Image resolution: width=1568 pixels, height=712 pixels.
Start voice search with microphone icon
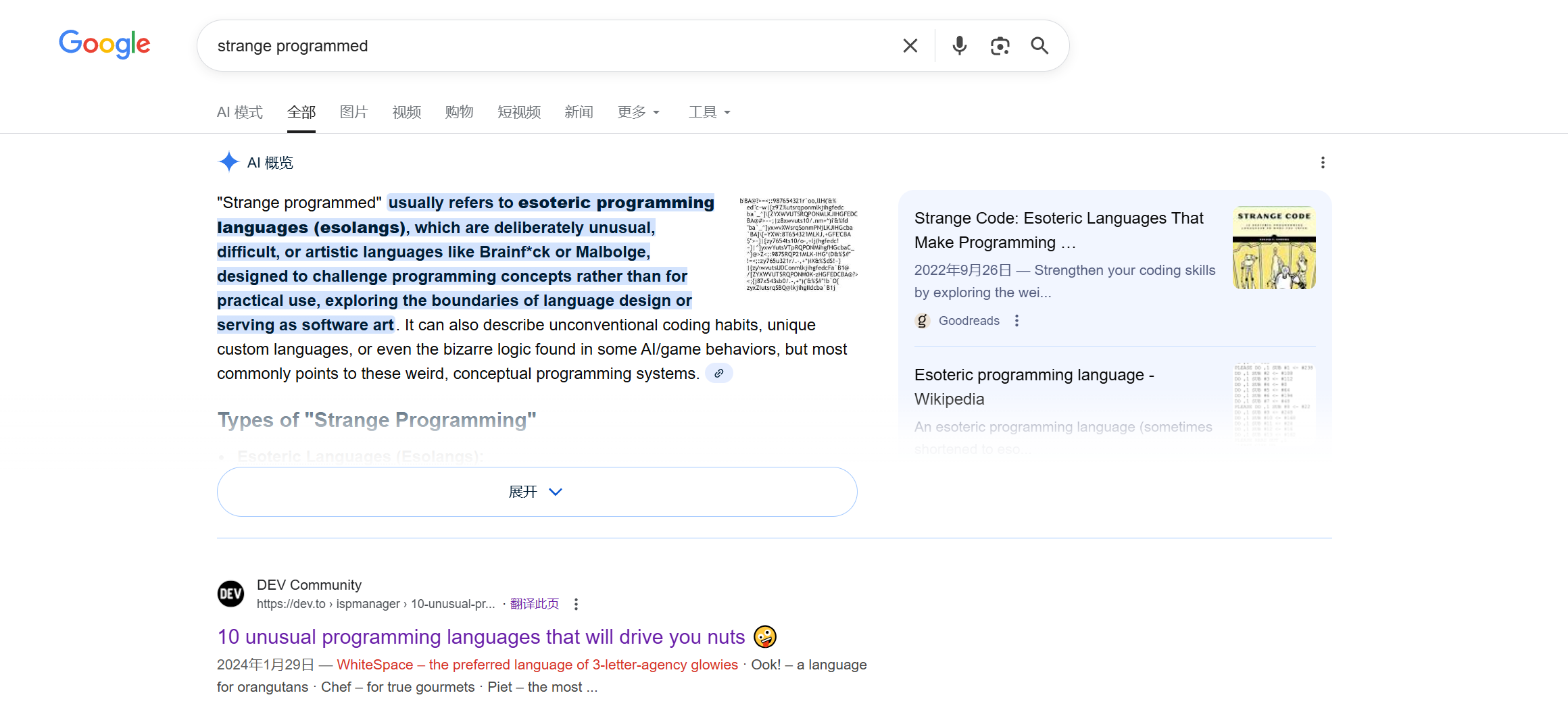pos(959,46)
